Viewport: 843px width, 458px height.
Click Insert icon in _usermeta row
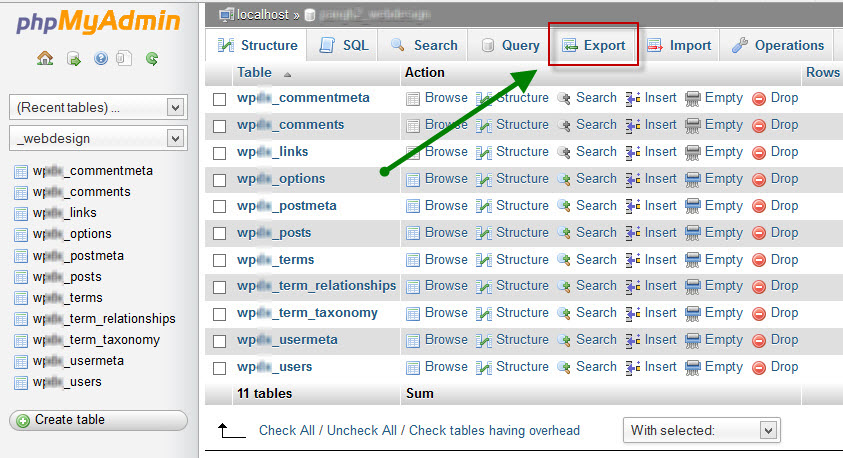pos(633,340)
